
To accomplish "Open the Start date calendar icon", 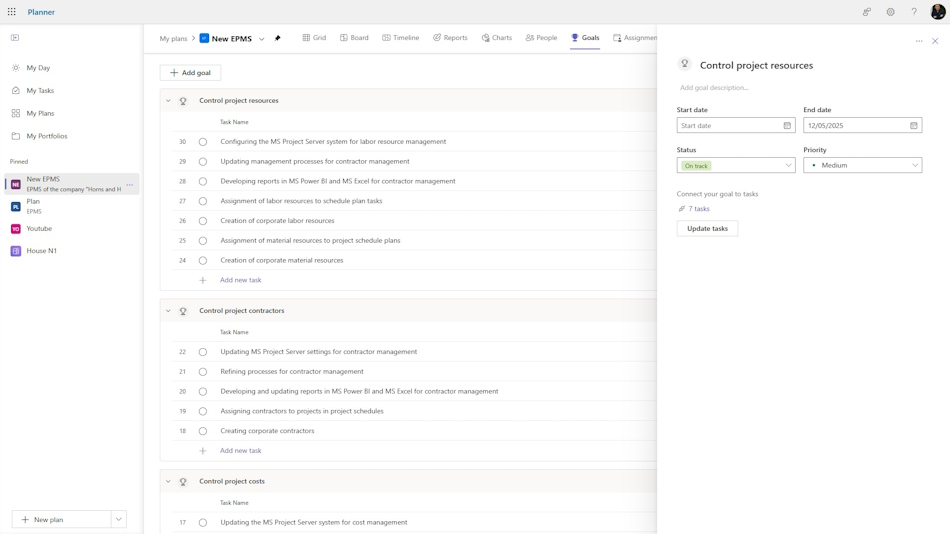I will [x=787, y=125].
